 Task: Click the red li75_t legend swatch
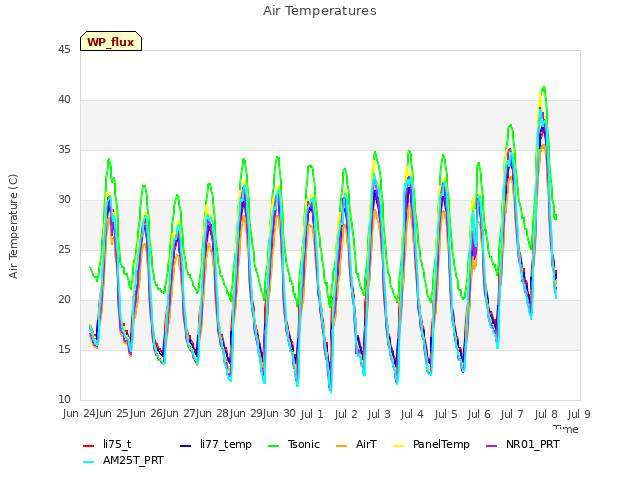[x=89, y=446]
